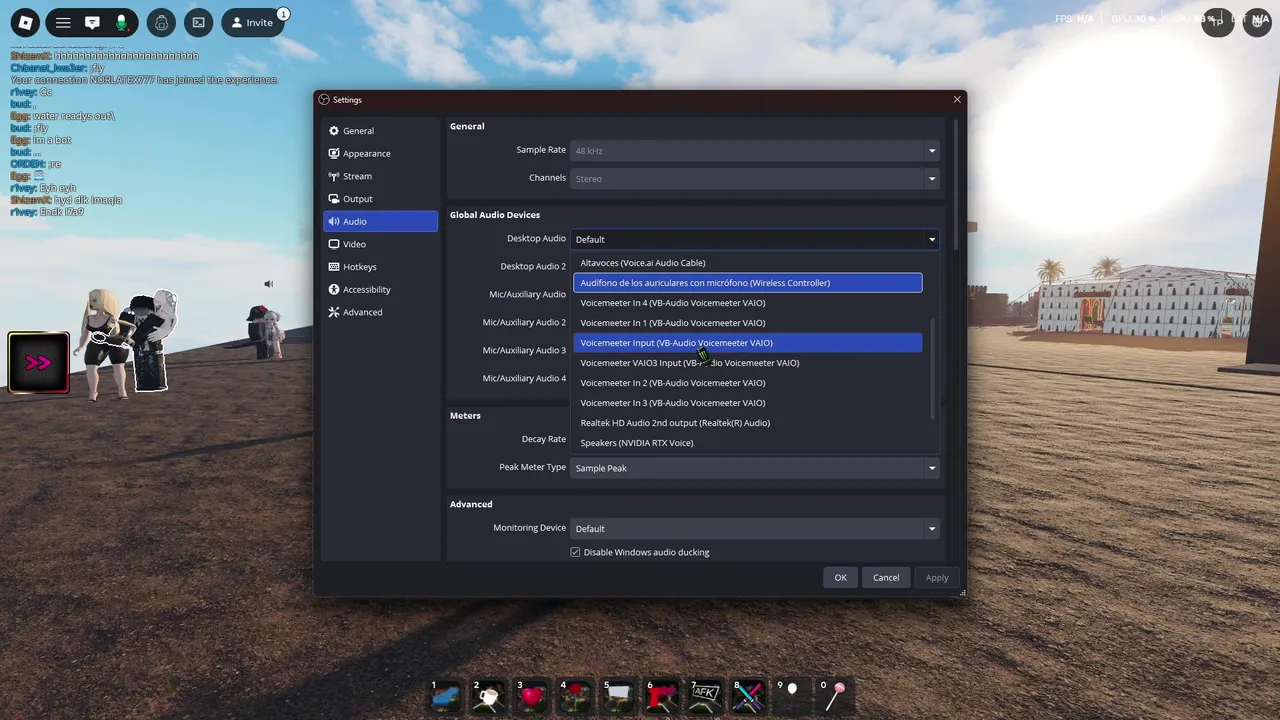Choose Audífono de los auriculares Wireless Controller
Viewport: 1280px width, 720px height.
point(748,283)
